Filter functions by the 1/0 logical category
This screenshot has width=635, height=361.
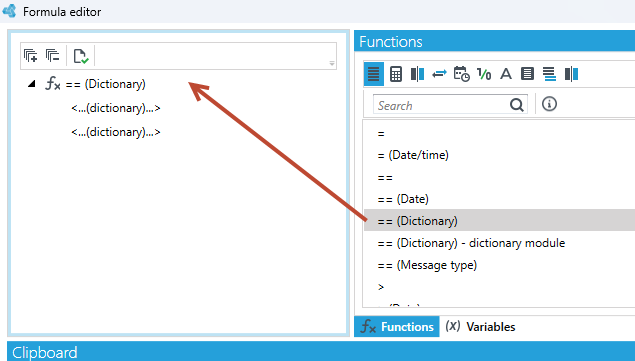click(484, 74)
